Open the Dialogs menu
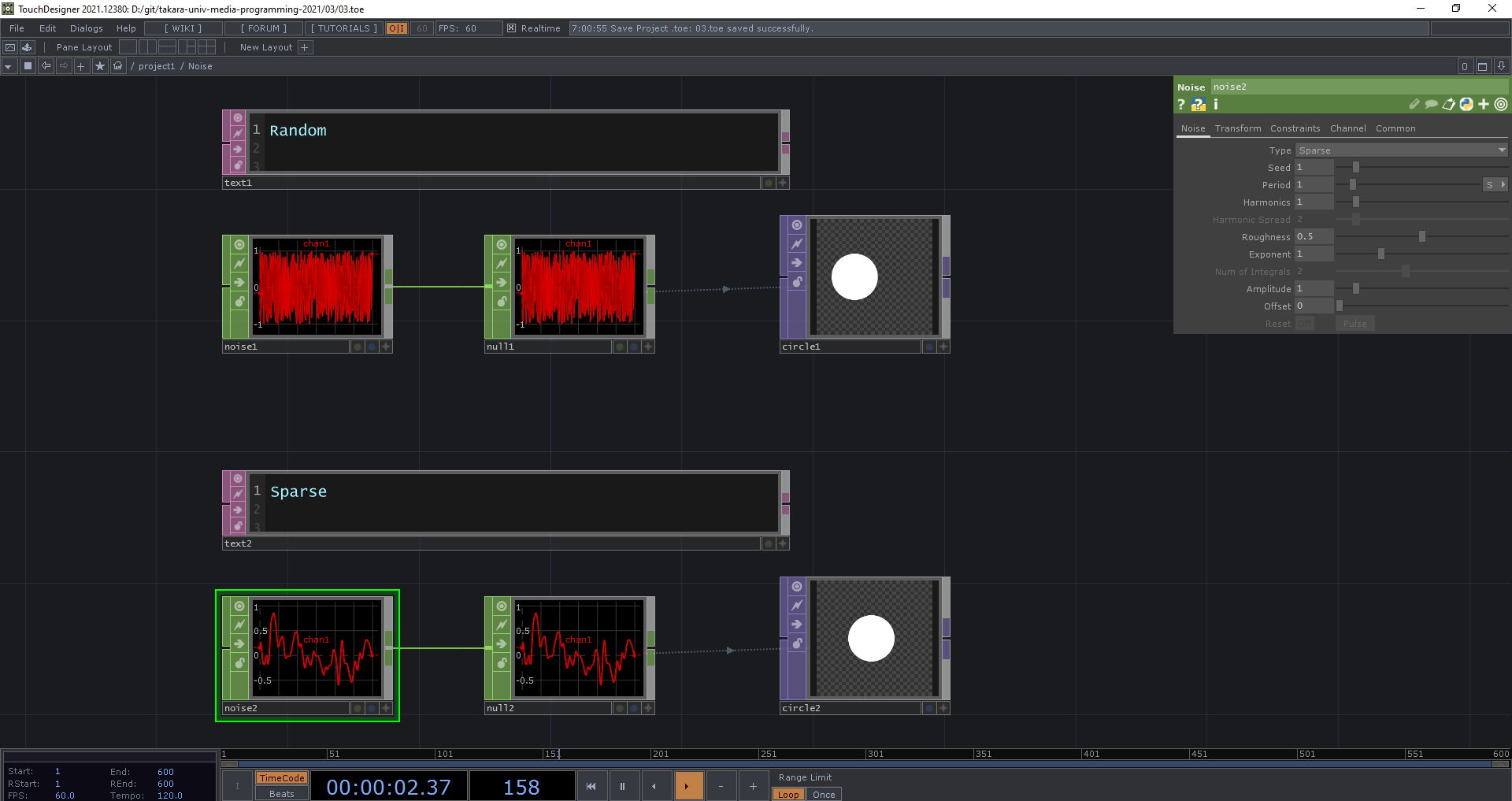The width and height of the screenshot is (1512, 801). point(86,28)
